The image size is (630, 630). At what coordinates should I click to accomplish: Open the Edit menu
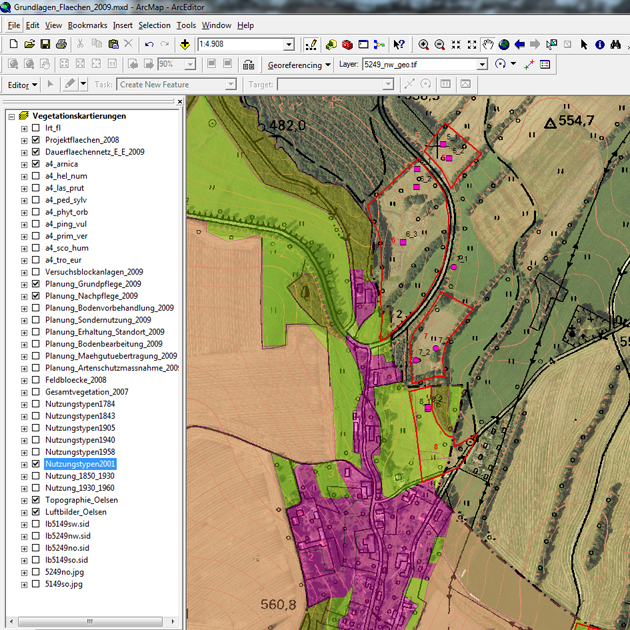click(33, 25)
